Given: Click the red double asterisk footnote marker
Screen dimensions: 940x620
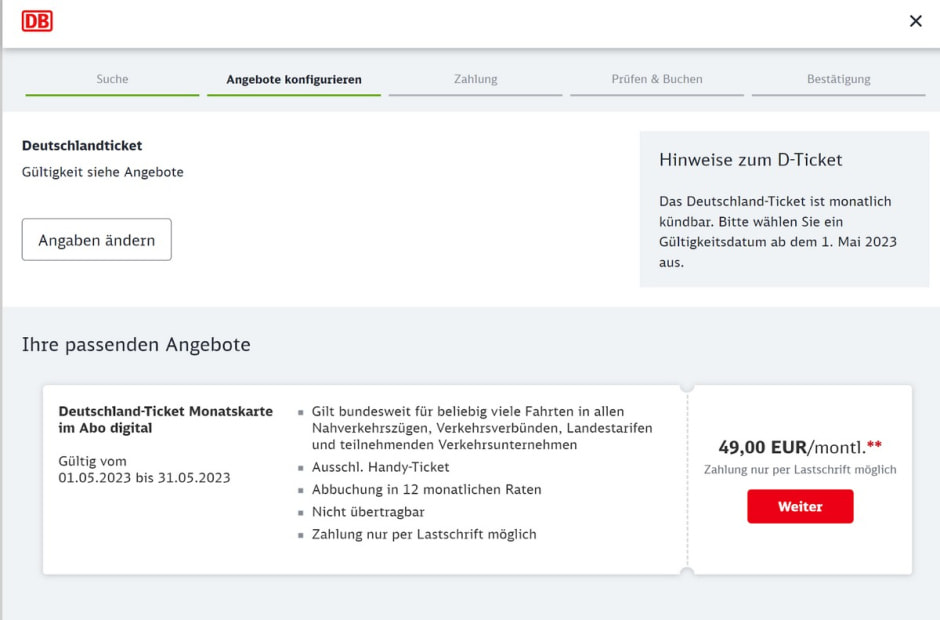Looking at the screenshot, I should 874,447.
